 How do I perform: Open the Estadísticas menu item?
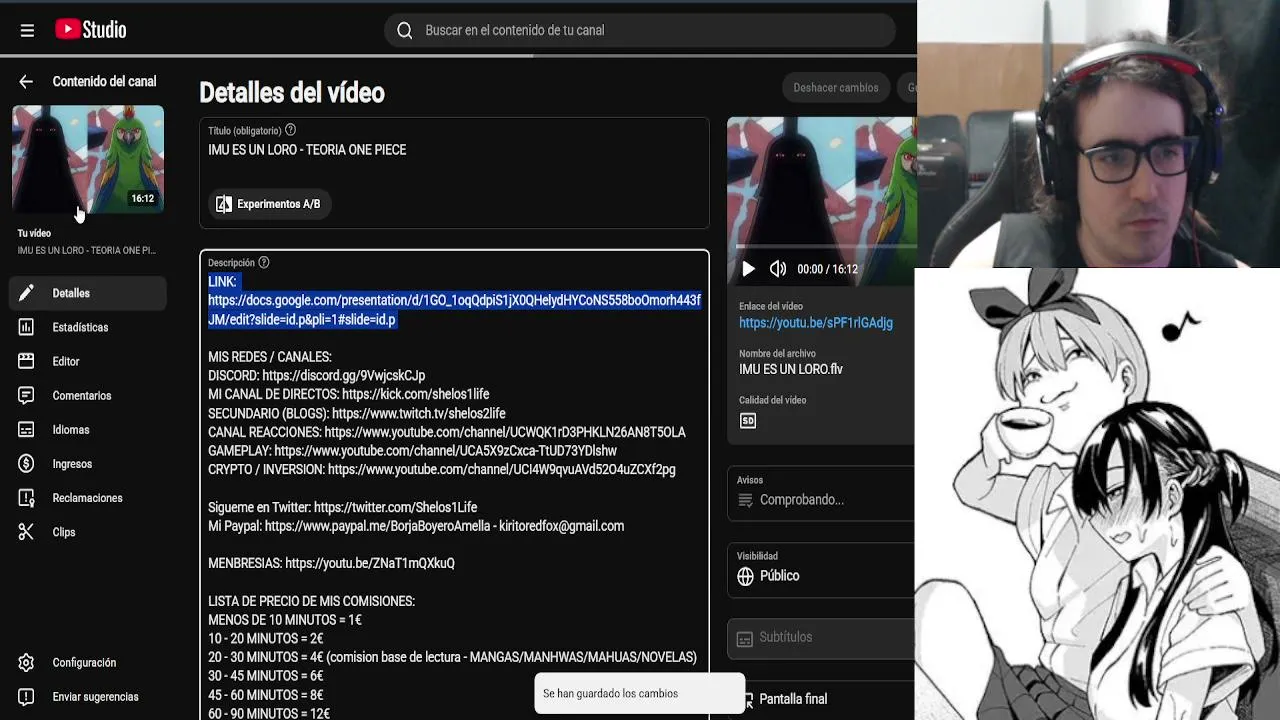(x=88, y=327)
